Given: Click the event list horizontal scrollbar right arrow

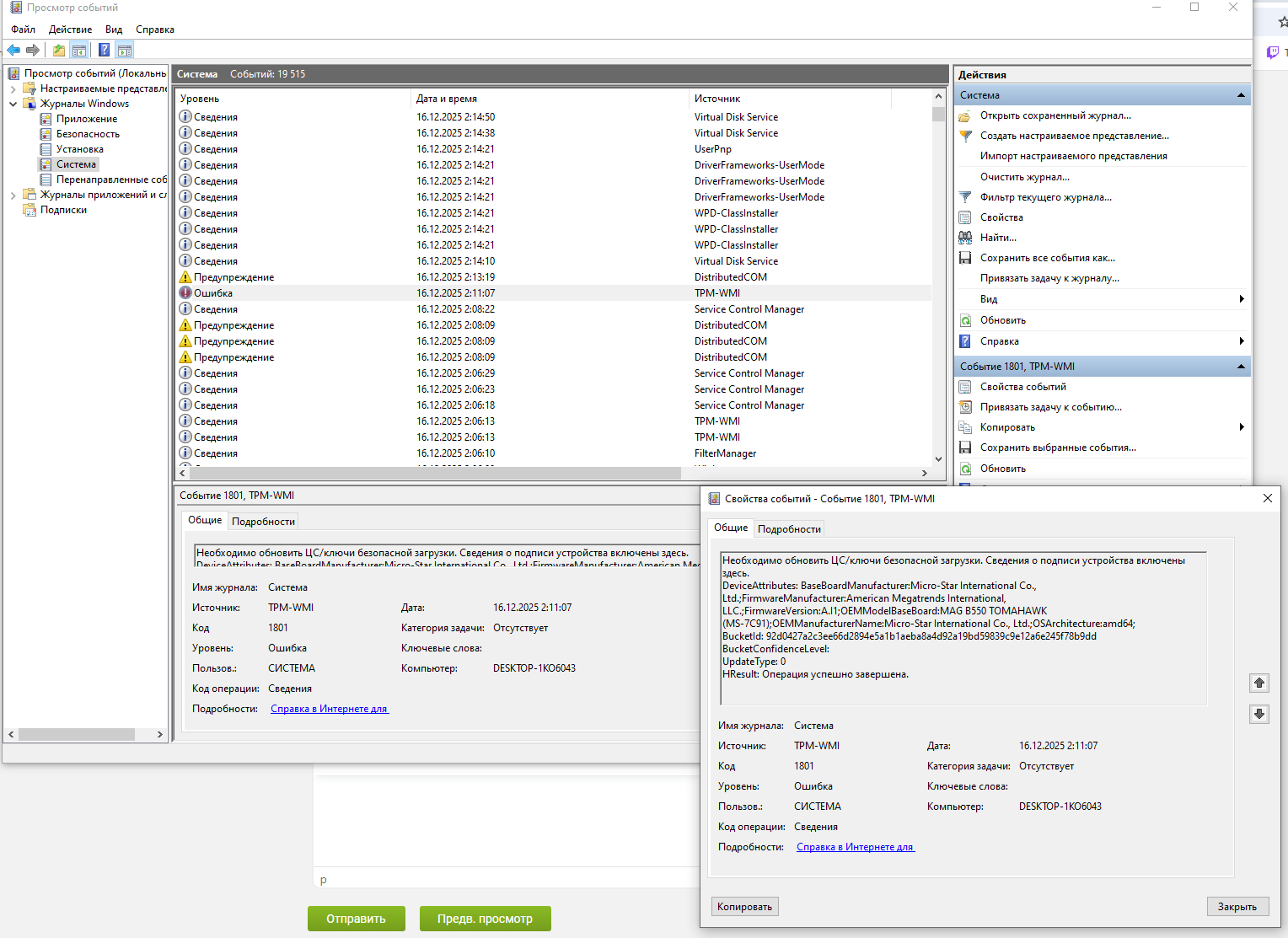Looking at the screenshot, I should click(x=925, y=474).
